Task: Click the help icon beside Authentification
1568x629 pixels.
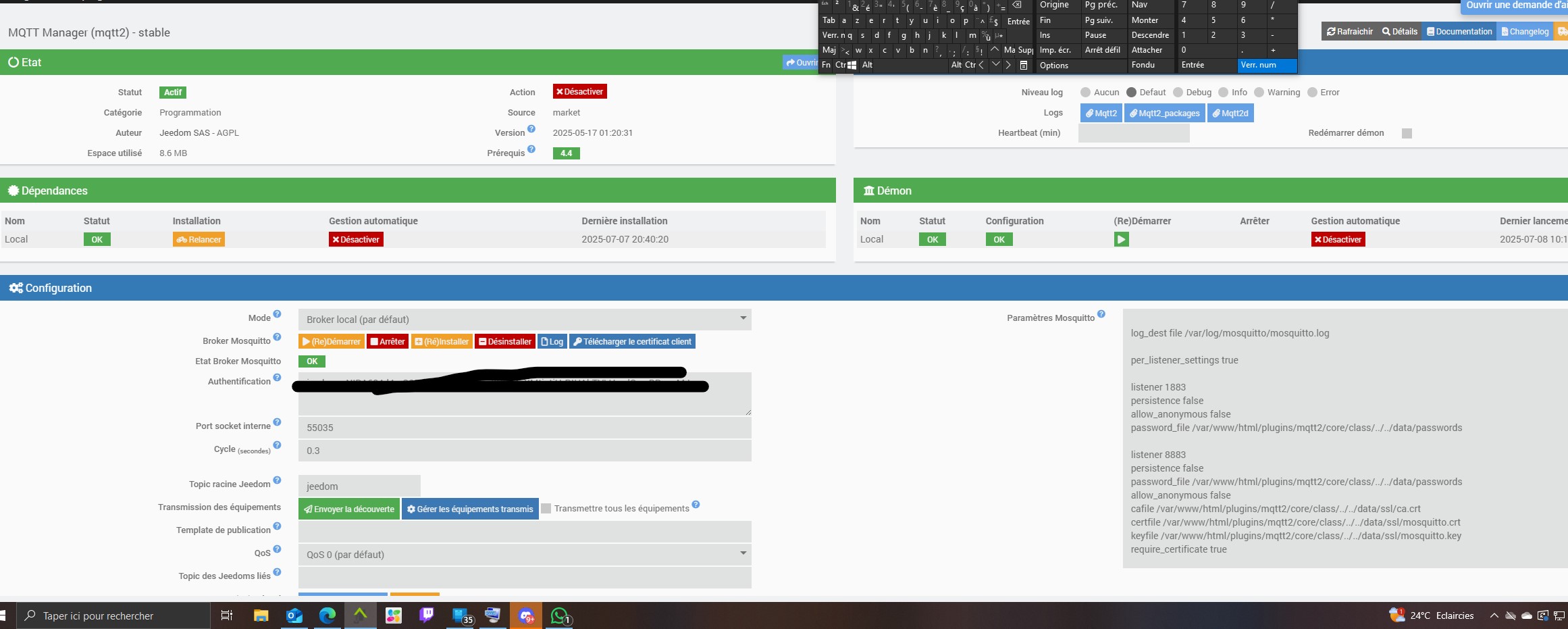Action: (277, 378)
